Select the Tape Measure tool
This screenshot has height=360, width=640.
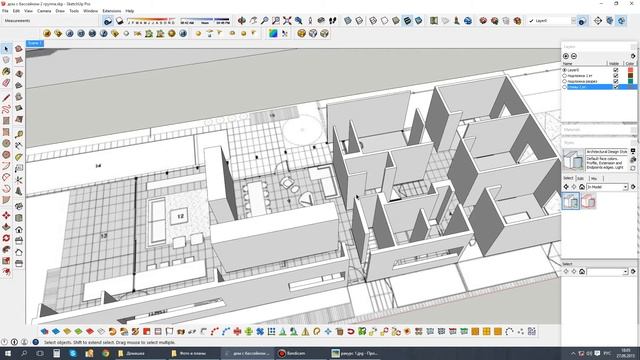19,134
